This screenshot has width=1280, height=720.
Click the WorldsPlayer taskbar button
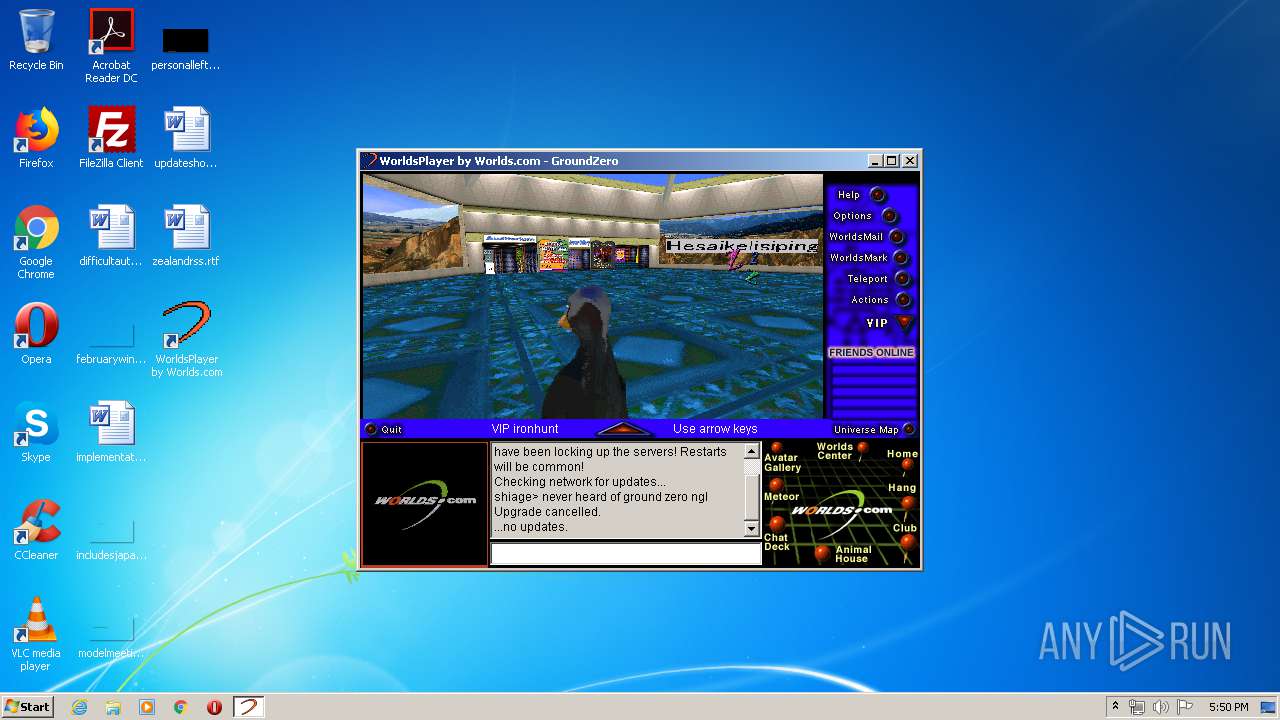[x=249, y=707]
